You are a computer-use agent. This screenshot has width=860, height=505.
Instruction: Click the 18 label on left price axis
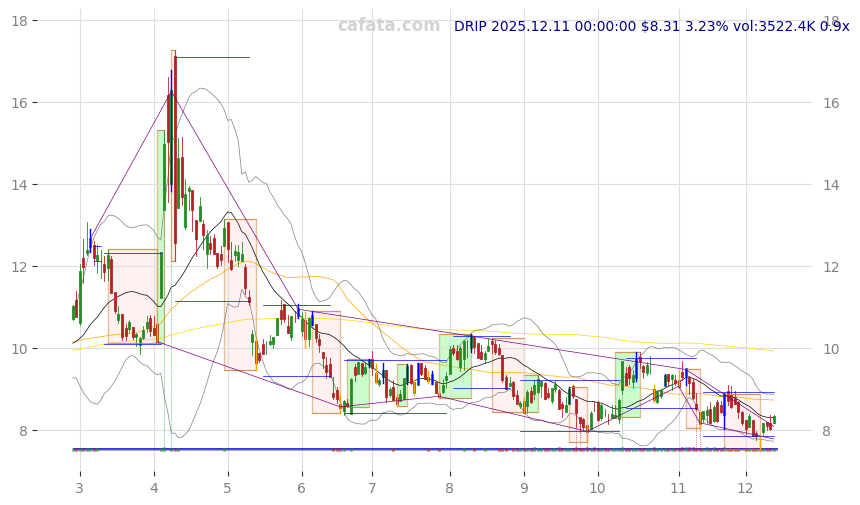31,21
